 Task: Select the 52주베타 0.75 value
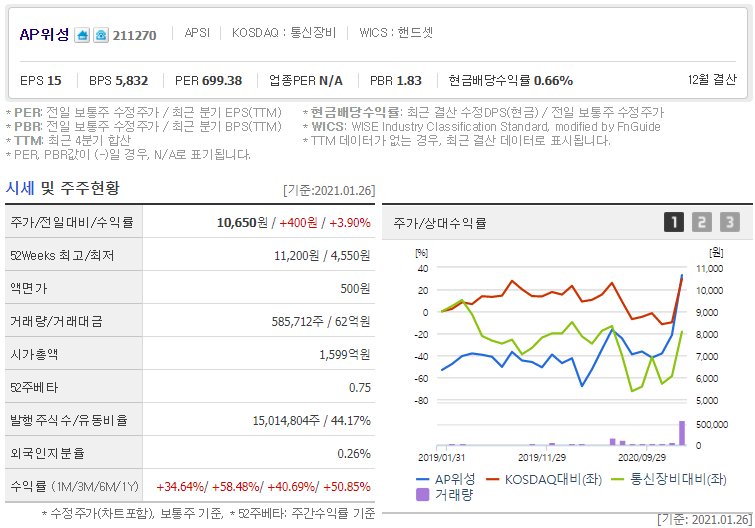pos(360,388)
